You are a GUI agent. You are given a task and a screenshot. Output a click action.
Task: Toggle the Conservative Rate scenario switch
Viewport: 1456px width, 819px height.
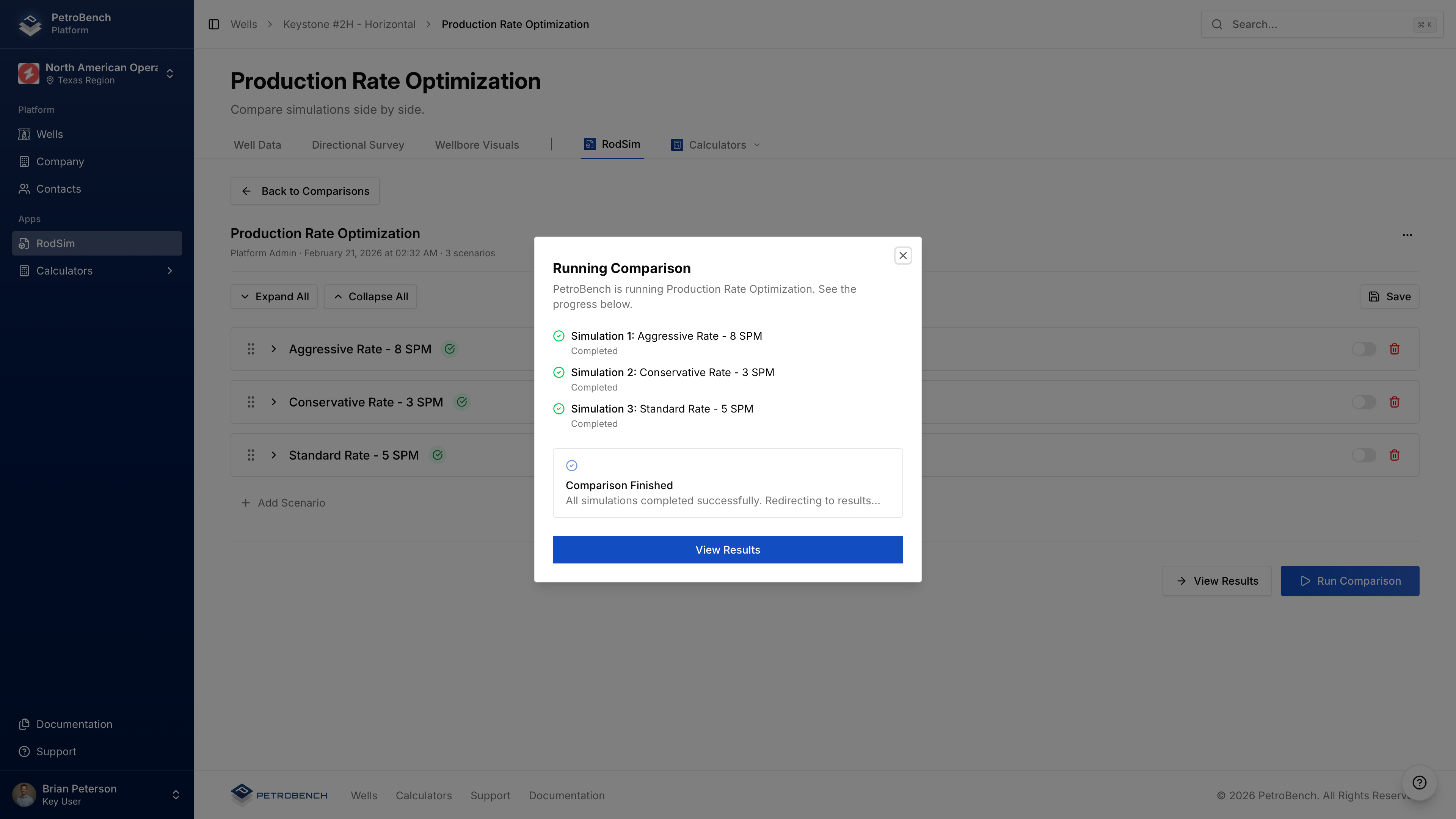[x=1363, y=402]
